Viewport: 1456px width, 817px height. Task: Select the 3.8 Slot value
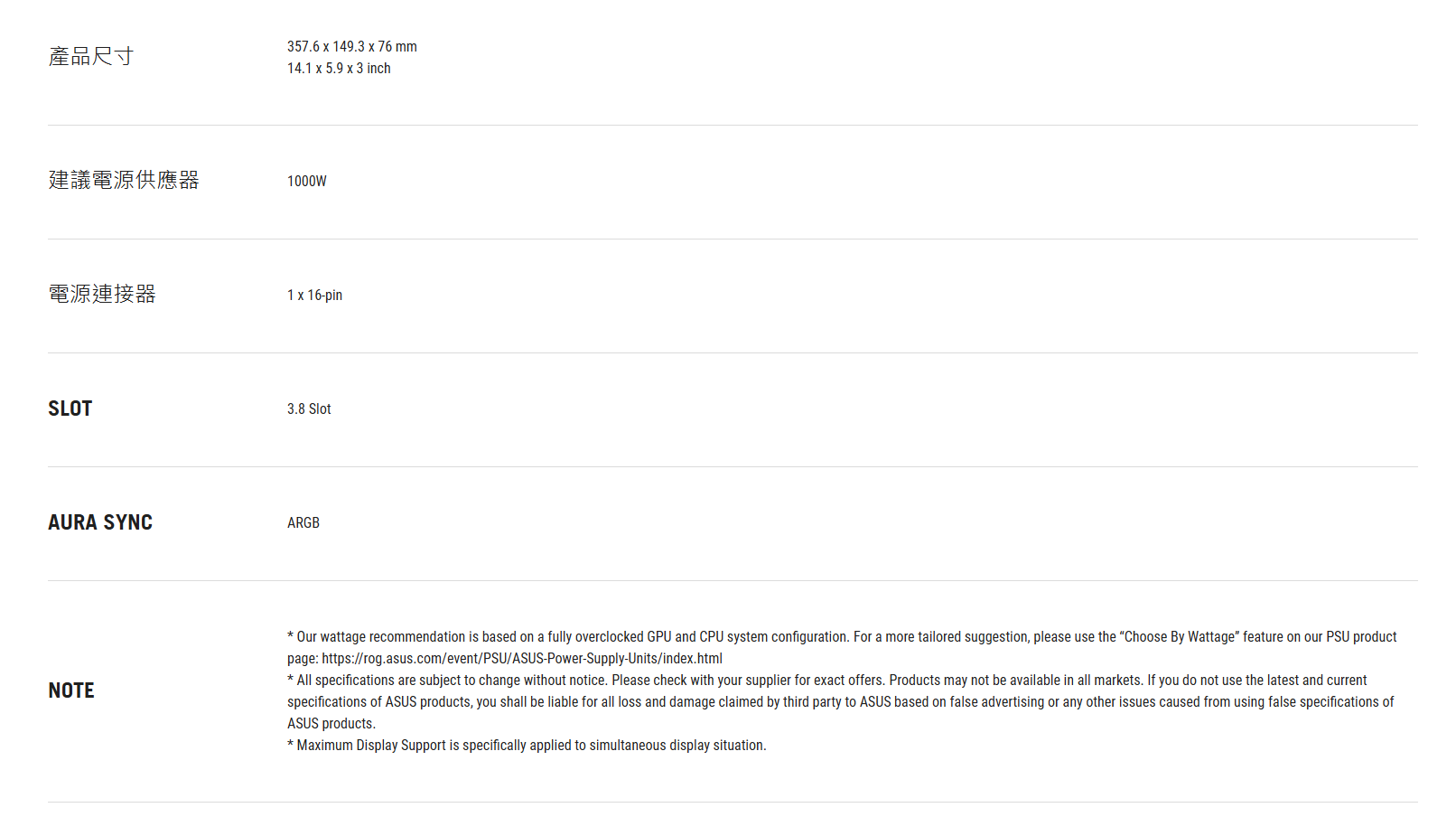tap(309, 408)
